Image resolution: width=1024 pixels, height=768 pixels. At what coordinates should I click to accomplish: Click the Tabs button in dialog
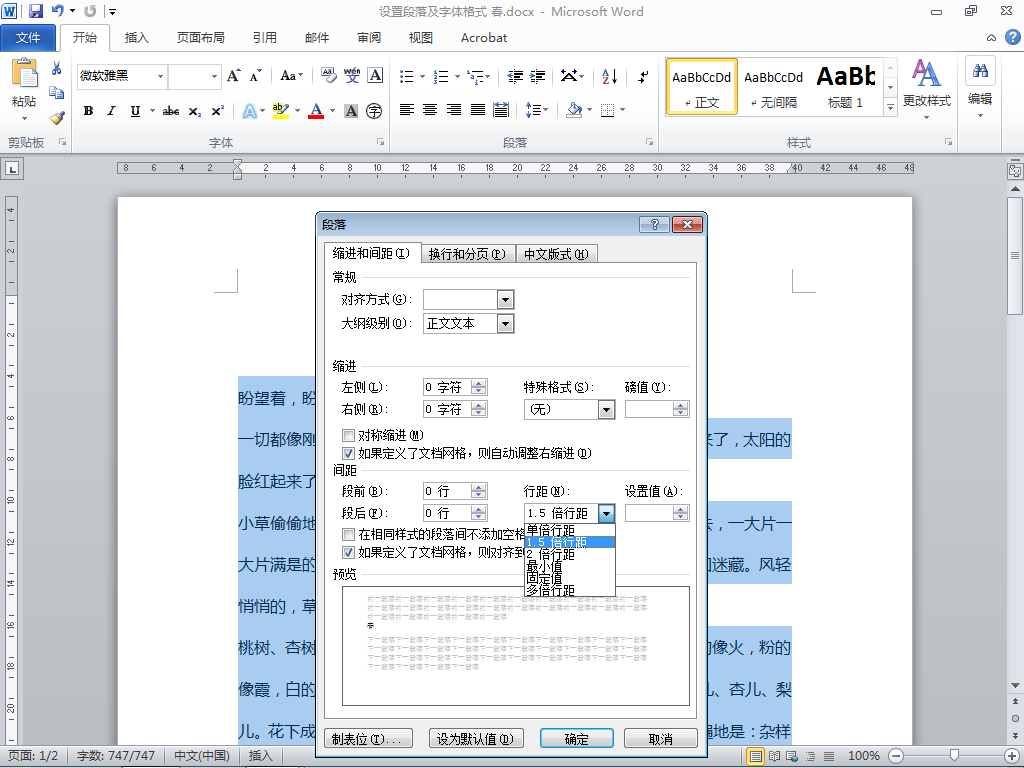coord(368,739)
